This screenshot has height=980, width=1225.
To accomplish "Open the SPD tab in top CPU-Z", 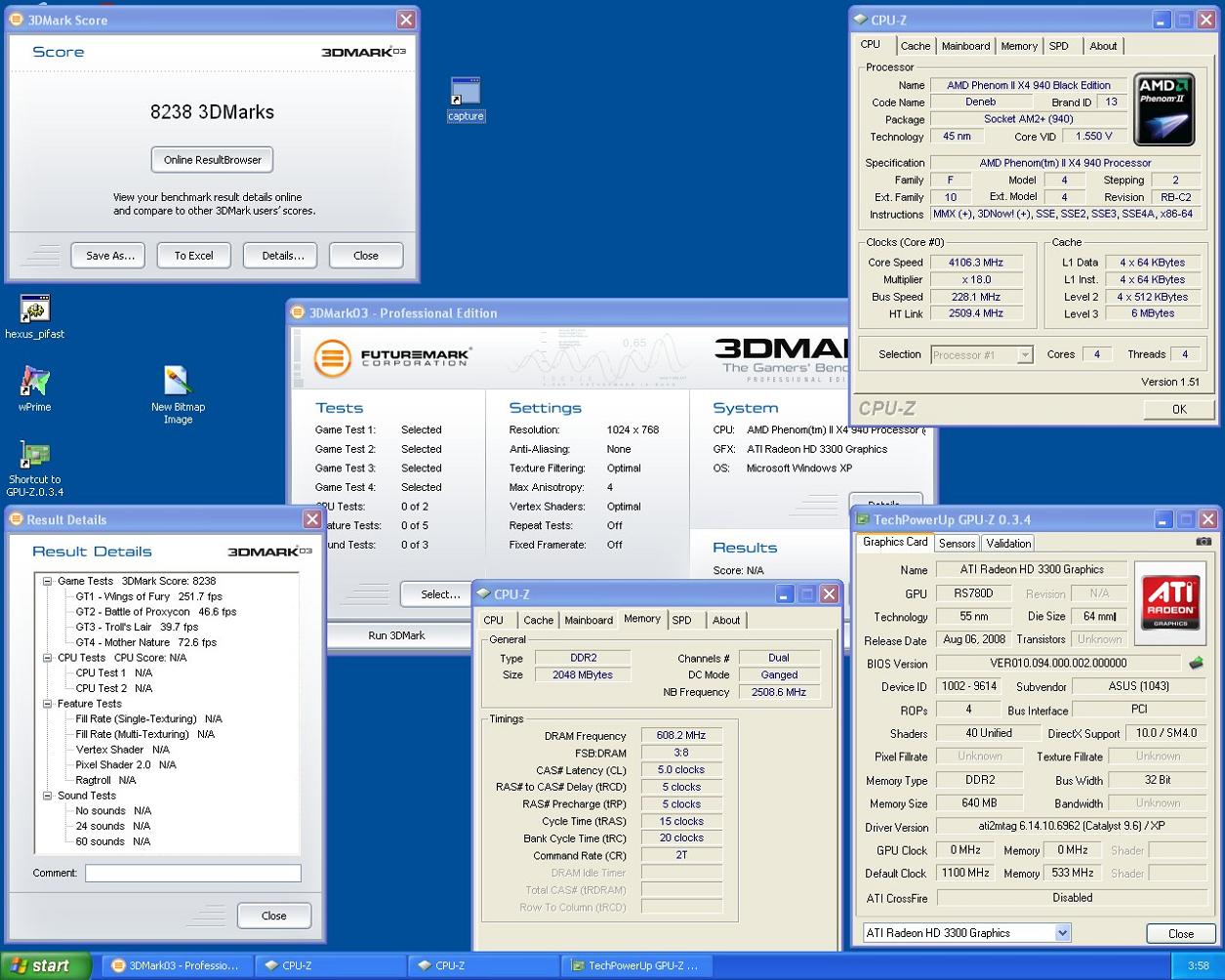I will (x=1059, y=46).
